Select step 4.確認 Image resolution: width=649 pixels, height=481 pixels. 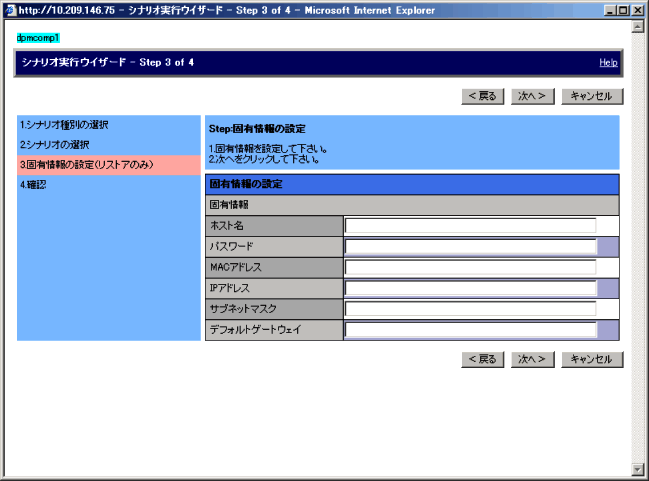point(109,185)
